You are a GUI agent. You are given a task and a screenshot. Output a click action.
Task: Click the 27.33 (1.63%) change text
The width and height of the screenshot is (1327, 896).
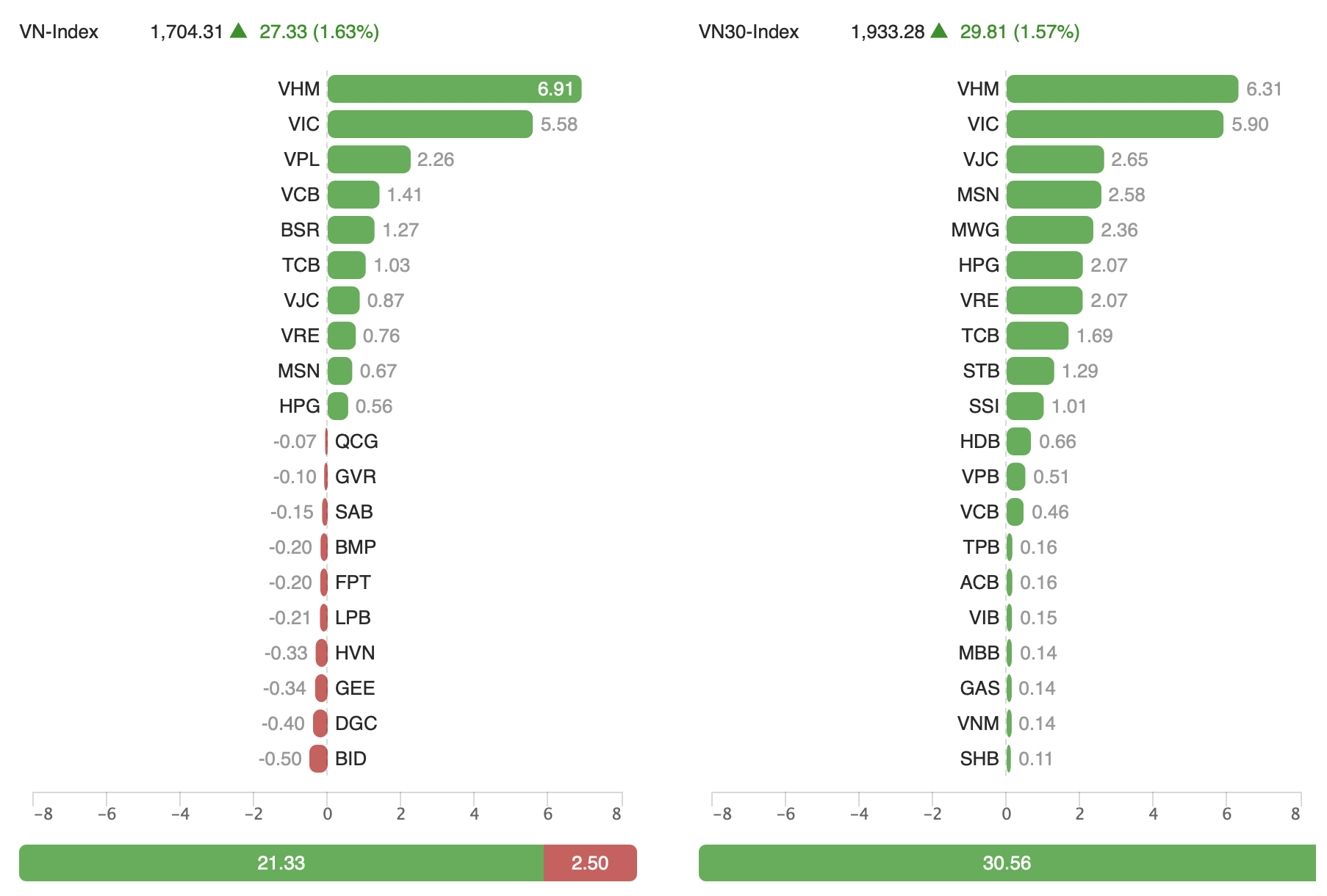319,32
